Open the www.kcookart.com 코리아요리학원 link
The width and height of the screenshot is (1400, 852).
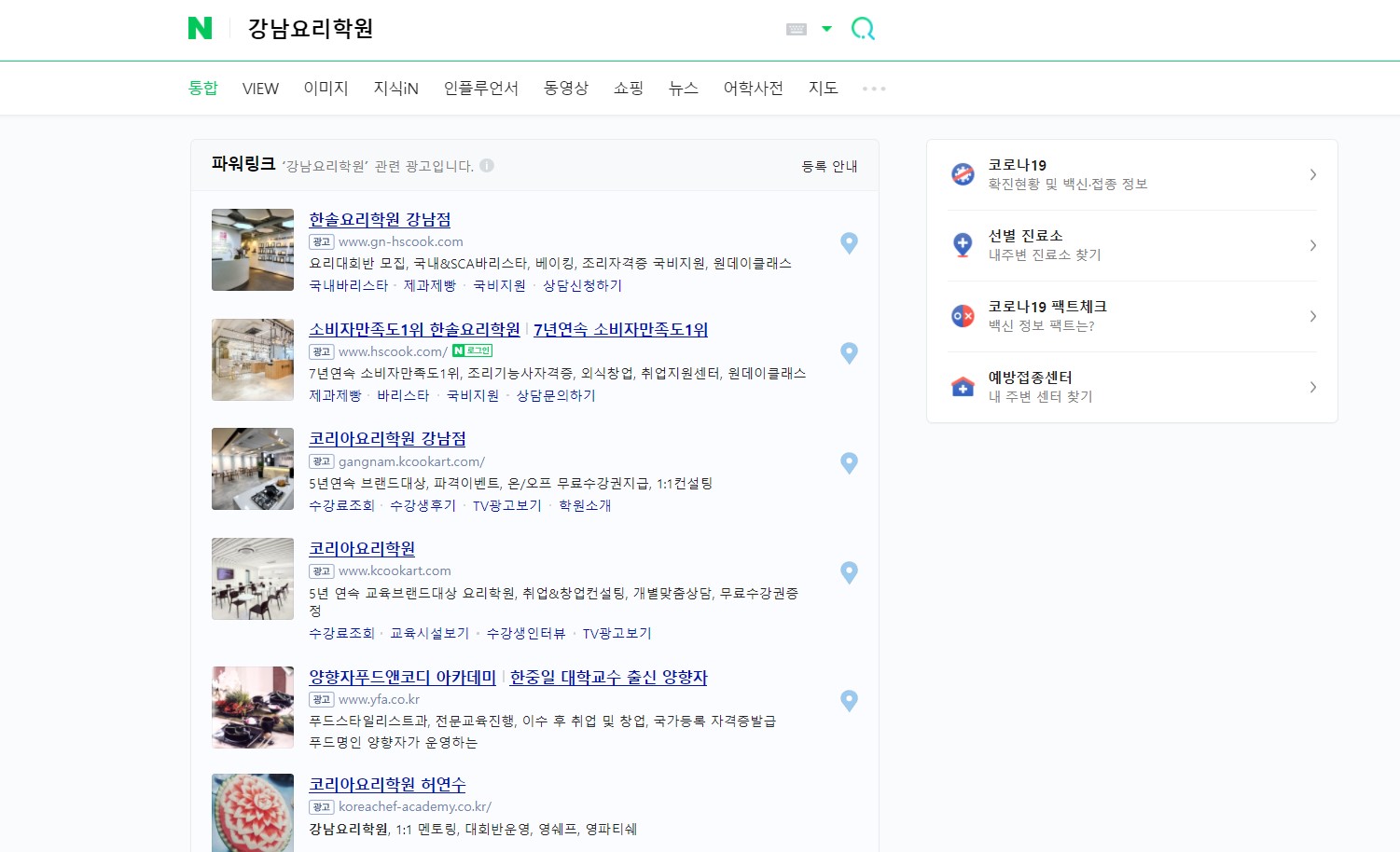[x=362, y=548]
